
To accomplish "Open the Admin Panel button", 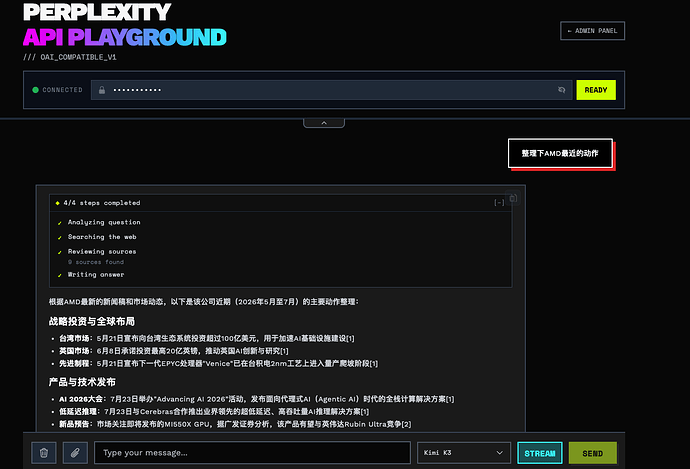I will 592,31.
